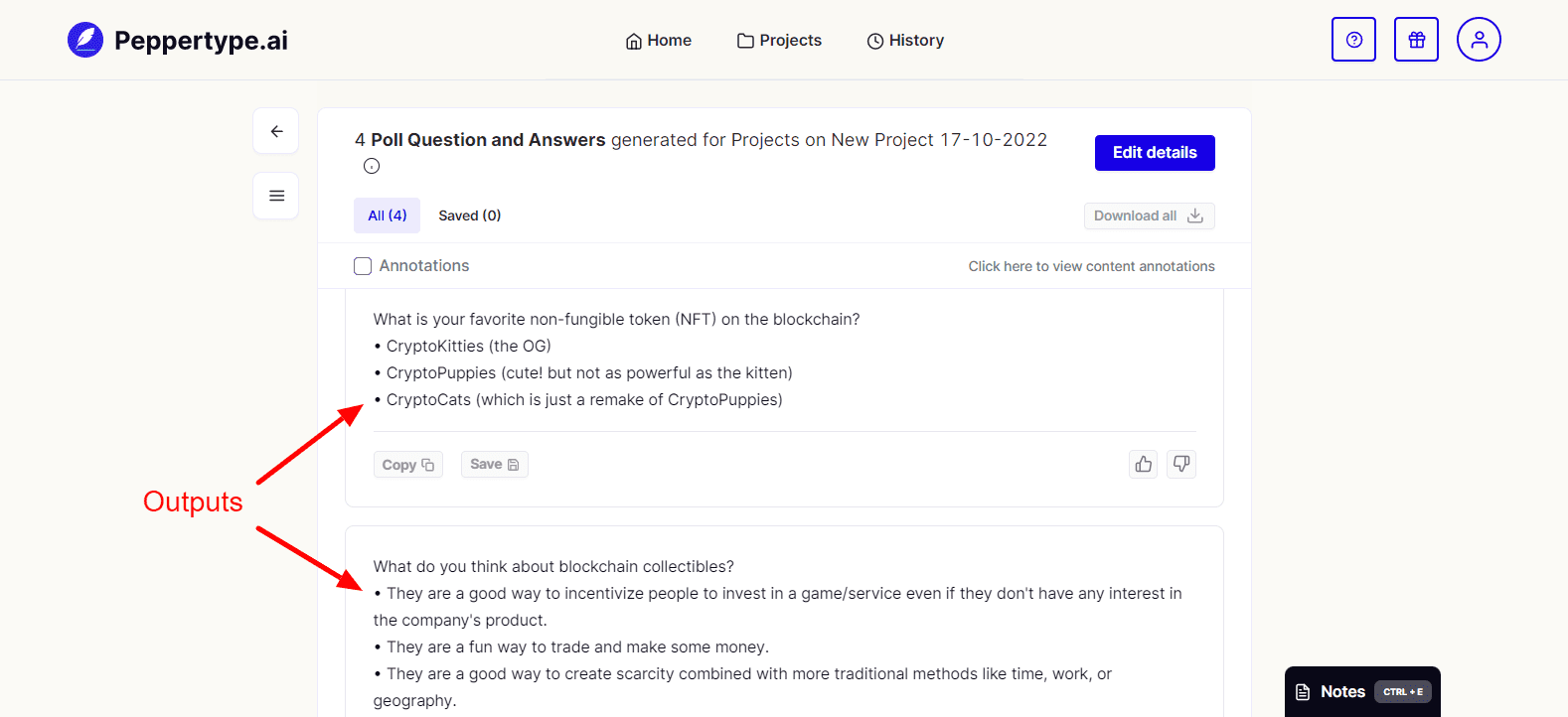The image size is (1568, 717).
Task: Click the Peppertype.ai feather logo
Action: tap(85, 40)
